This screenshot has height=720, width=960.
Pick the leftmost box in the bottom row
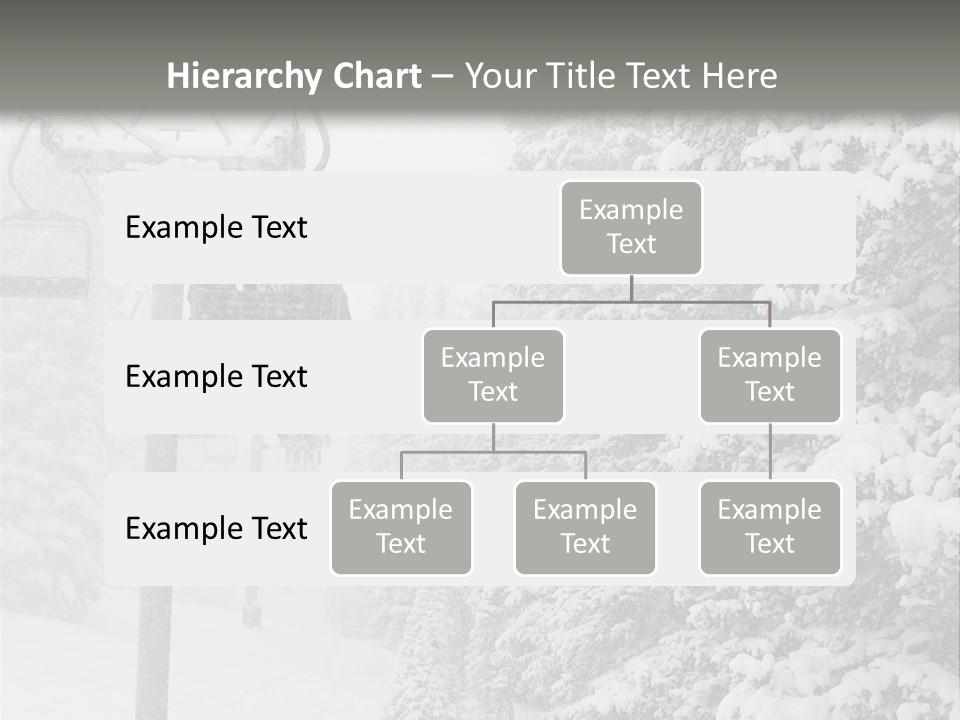pos(401,527)
